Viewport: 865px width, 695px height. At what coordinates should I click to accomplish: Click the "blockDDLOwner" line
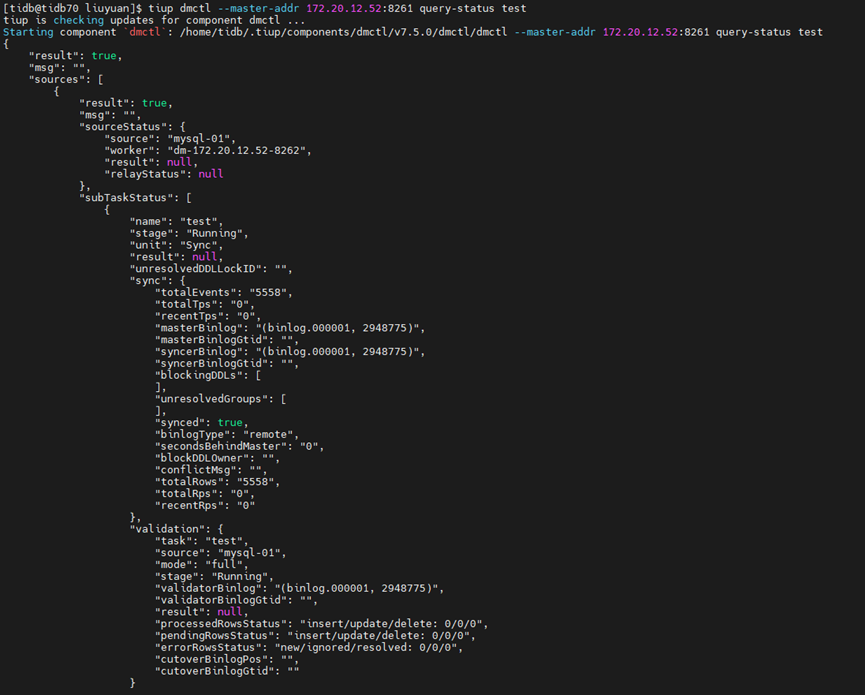click(217, 458)
